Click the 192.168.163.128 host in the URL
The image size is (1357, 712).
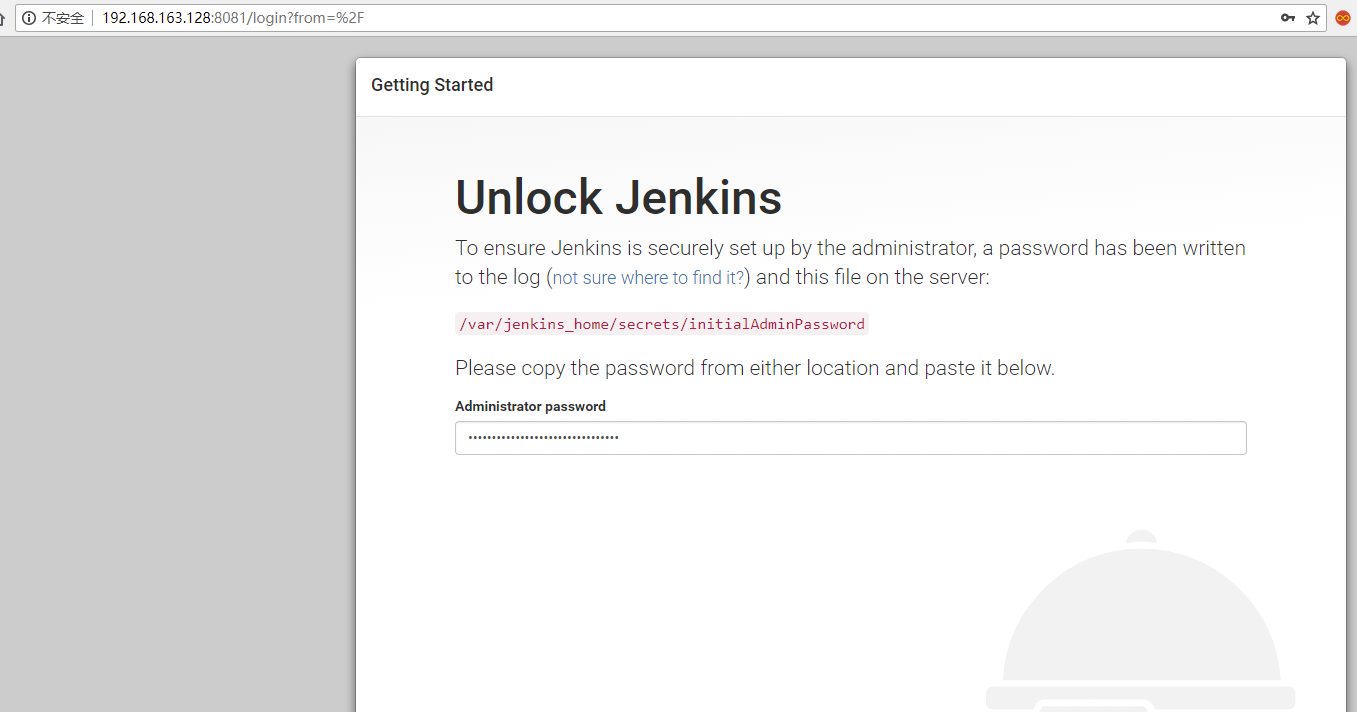[156, 18]
